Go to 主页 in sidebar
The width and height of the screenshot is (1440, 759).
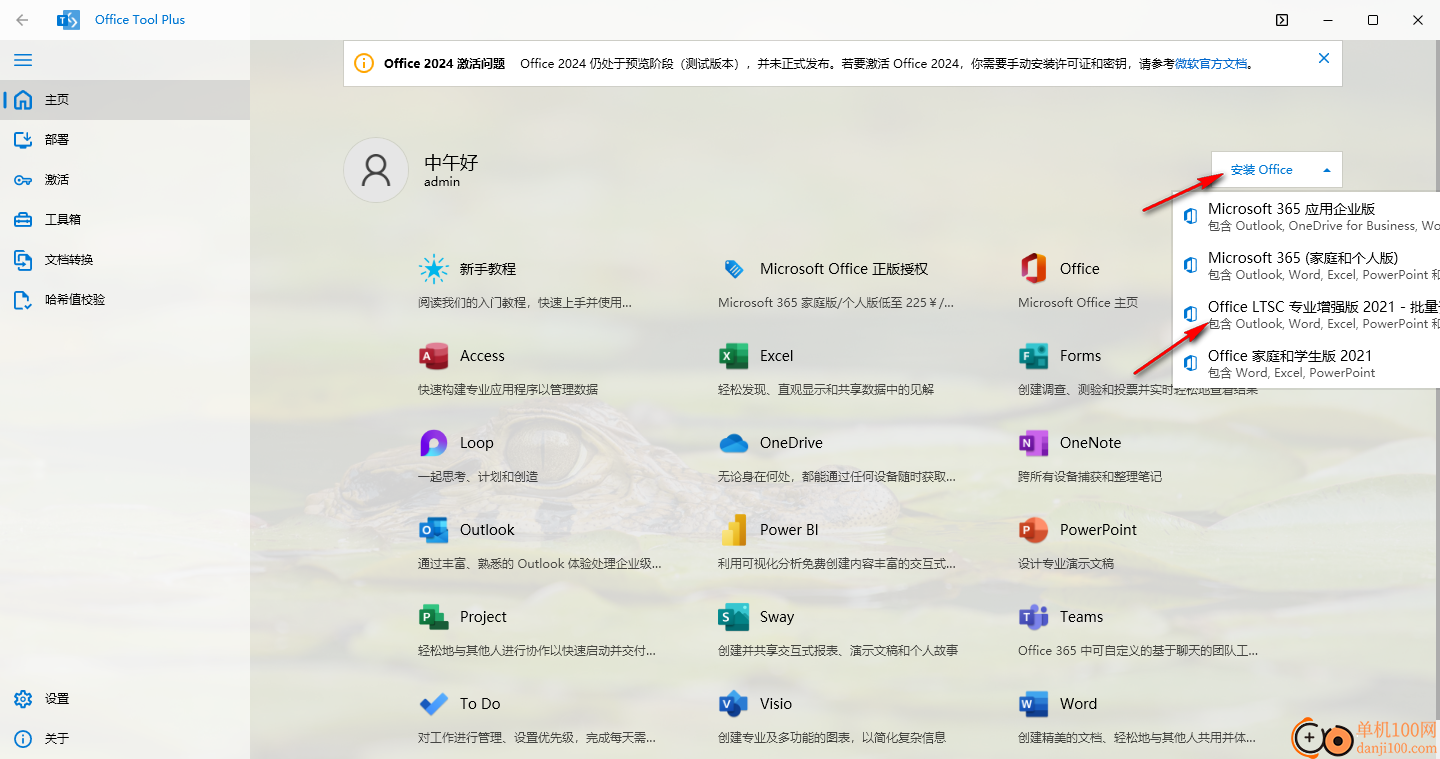tap(125, 100)
